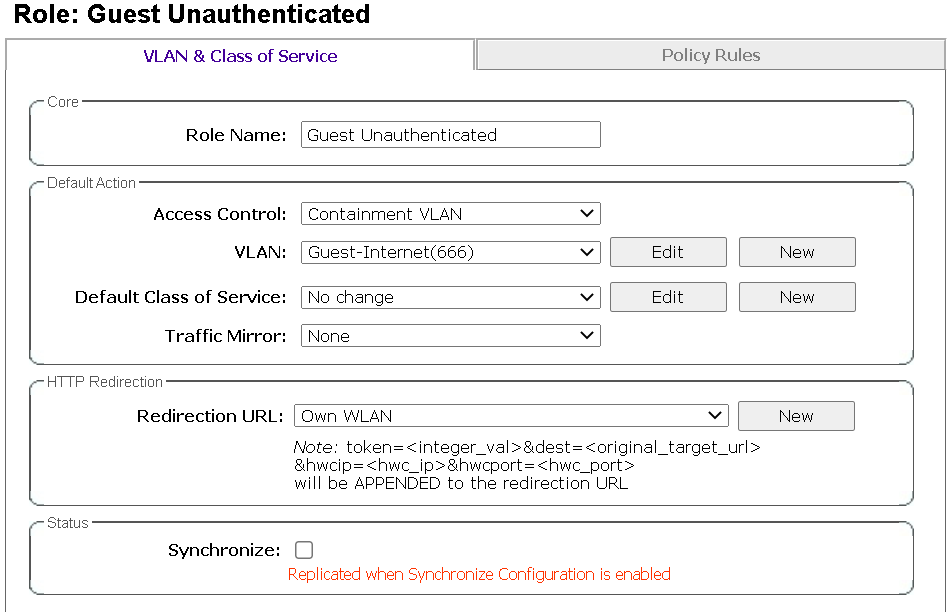
Task: Click the Role Name text field
Action: 450,135
